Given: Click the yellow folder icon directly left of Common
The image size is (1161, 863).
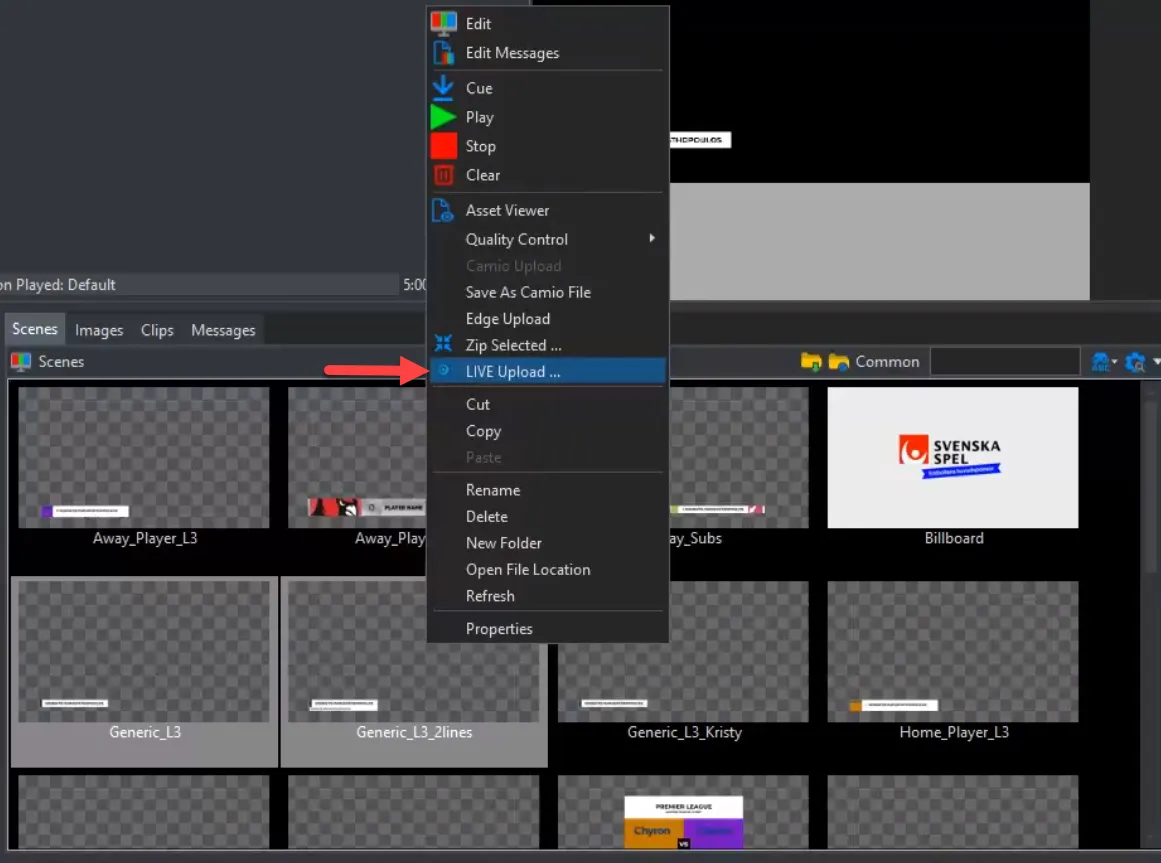Looking at the screenshot, I should pyautogui.click(x=838, y=362).
